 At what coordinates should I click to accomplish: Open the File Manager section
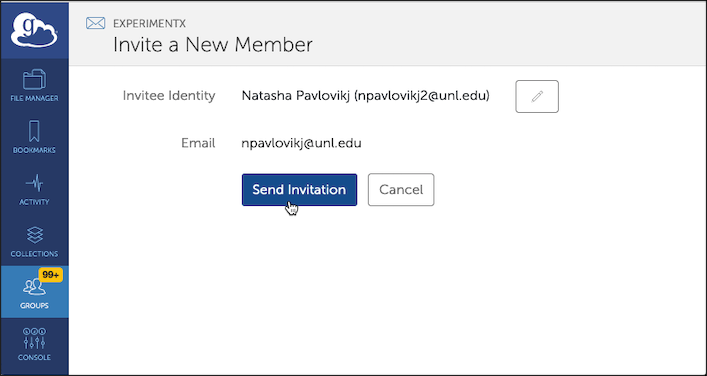pos(34,85)
